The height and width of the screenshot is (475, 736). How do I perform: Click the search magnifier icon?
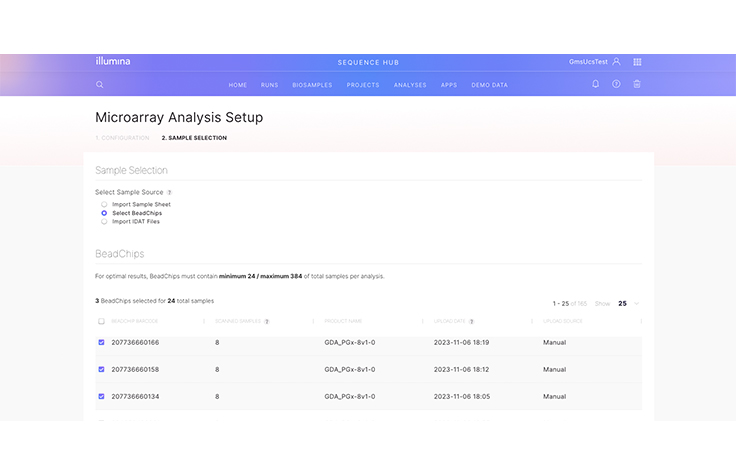point(100,85)
